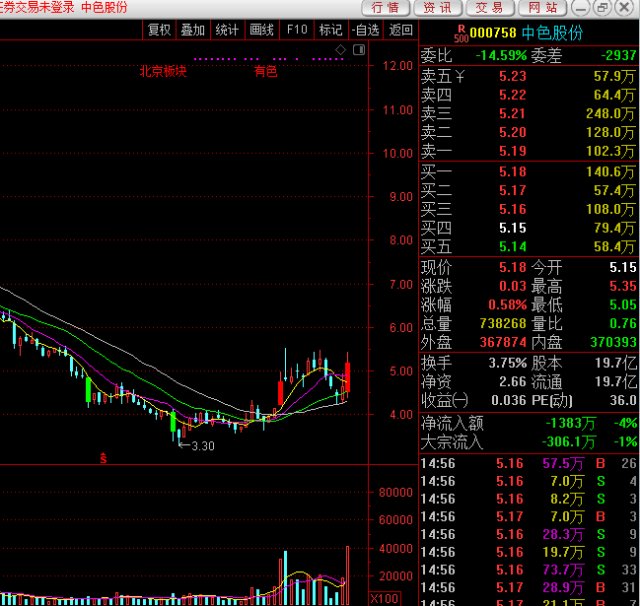Select 买三 price 5.16
This screenshot has width=640, height=606.
click(513, 209)
